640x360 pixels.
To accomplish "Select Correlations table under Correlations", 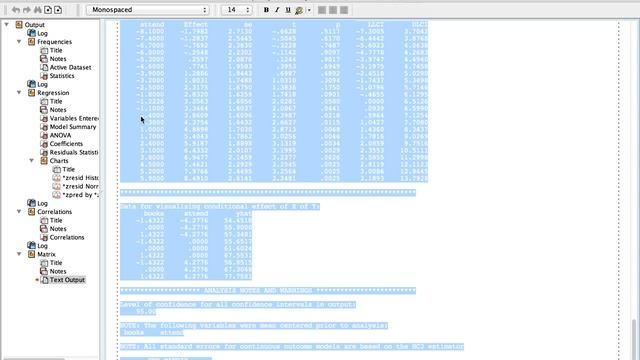I will (x=67, y=238).
